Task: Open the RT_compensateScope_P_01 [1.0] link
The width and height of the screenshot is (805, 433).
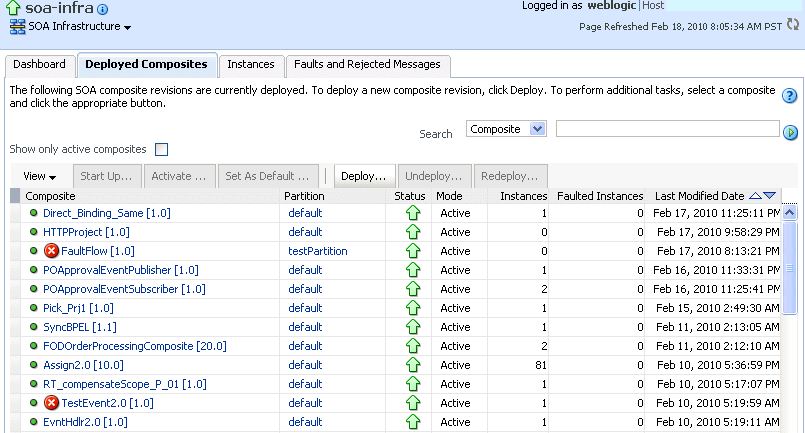Action: coord(125,384)
